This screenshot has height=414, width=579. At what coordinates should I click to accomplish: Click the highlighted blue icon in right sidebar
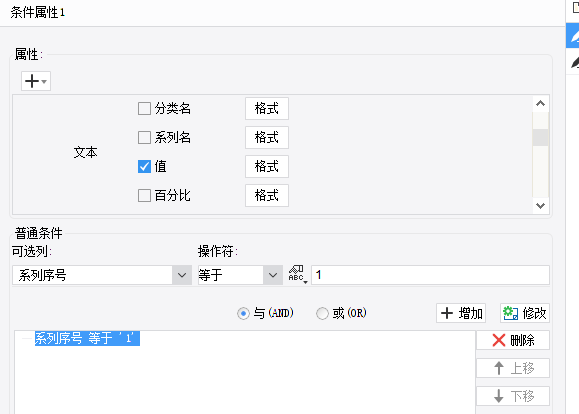(x=573, y=35)
